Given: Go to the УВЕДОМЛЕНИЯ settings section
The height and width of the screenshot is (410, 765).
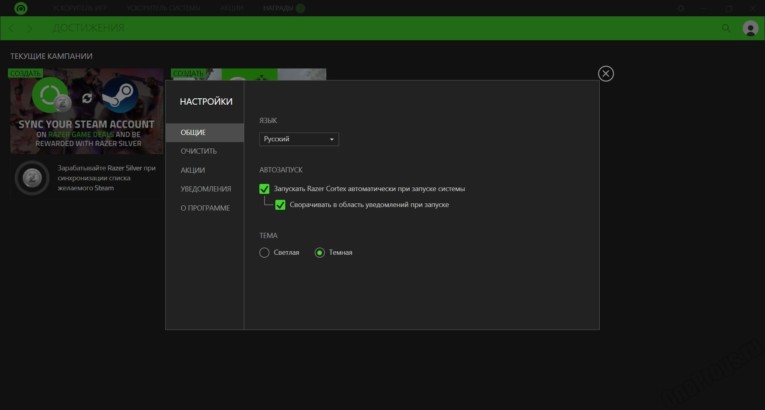Looking at the screenshot, I should pyautogui.click(x=204, y=189).
